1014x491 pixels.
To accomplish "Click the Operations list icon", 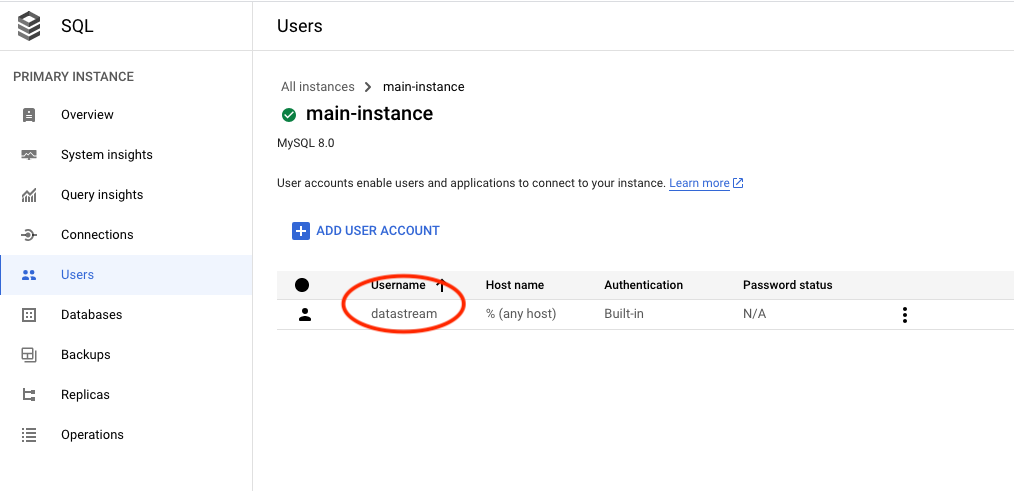I will pos(29,435).
